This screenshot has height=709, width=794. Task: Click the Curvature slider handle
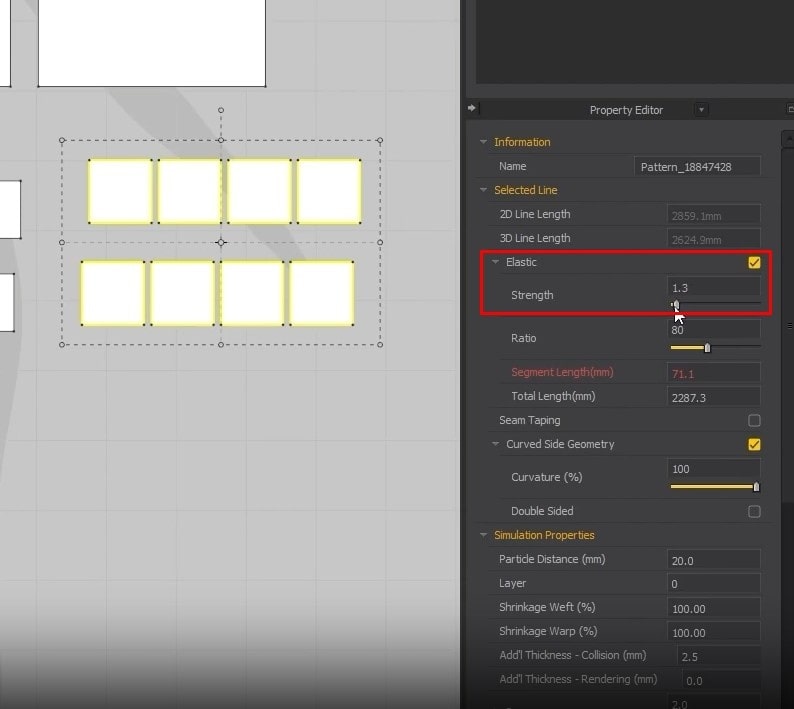pyautogui.click(x=756, y=487)
